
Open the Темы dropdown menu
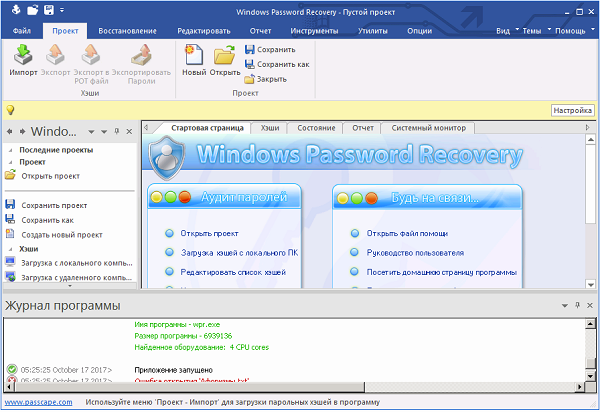(536, 31)
